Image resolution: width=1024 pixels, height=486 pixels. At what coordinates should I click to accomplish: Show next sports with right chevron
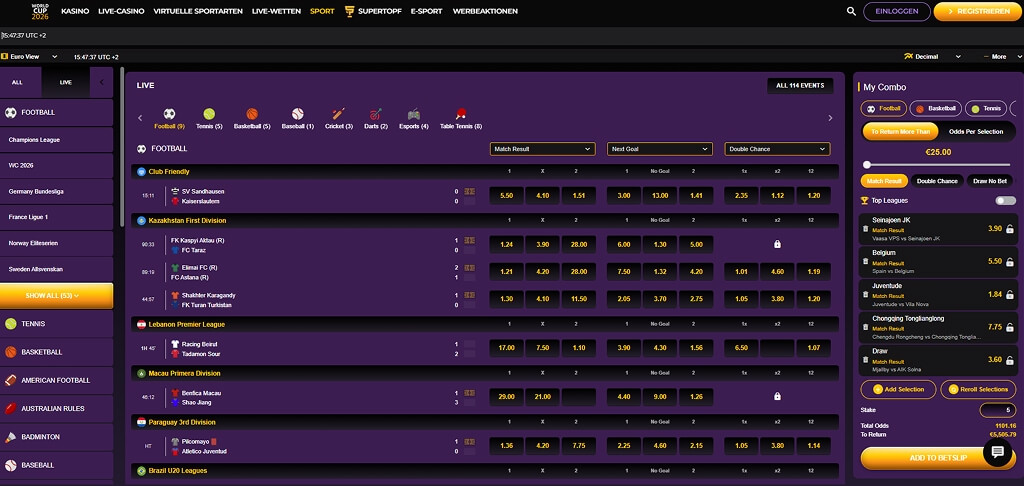(830, 118)
